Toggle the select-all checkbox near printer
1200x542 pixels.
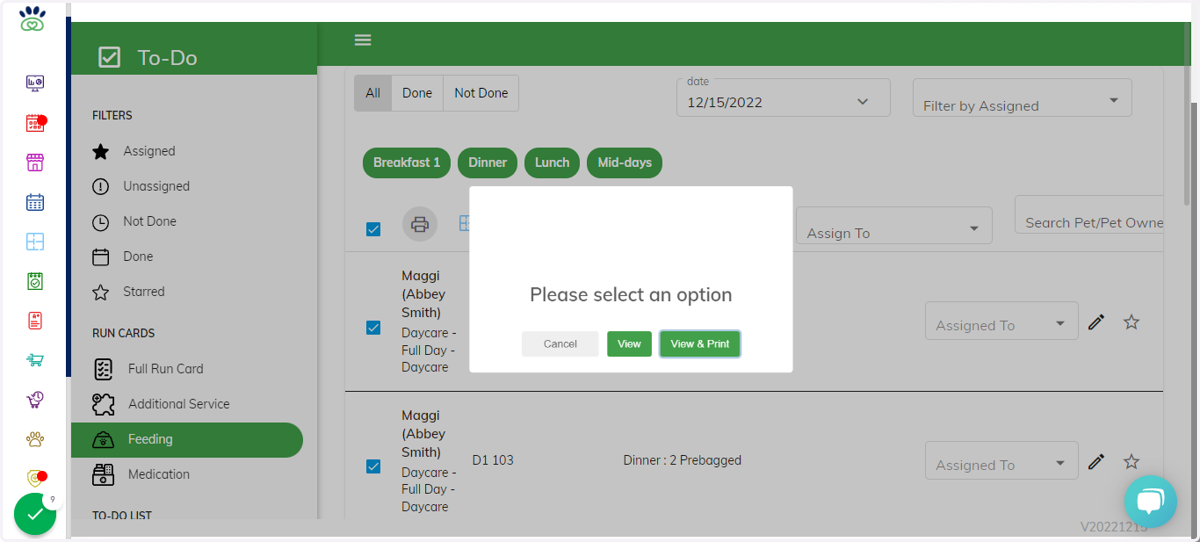pos(373,229)
